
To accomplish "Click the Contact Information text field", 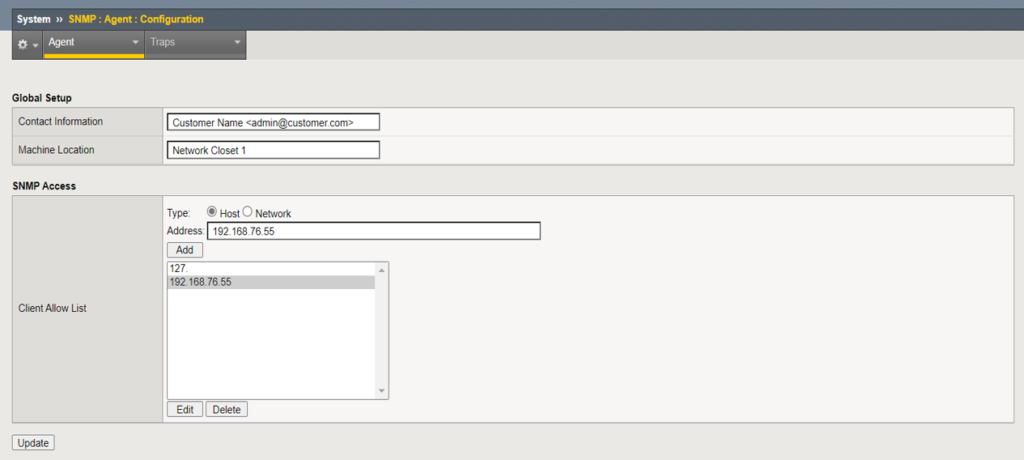I will 273,122.
